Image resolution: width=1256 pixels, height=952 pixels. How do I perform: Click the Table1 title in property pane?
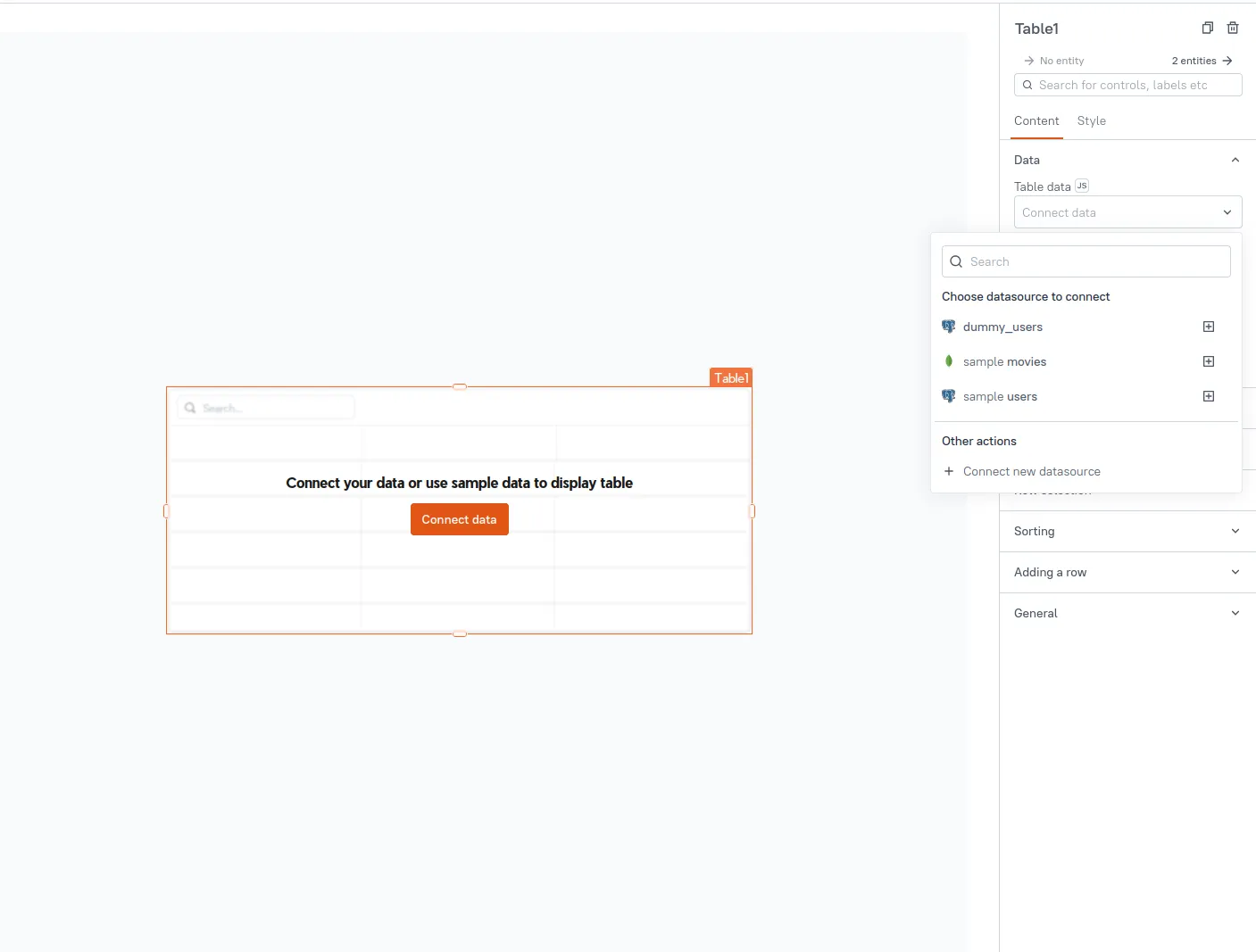point(1036,29)
